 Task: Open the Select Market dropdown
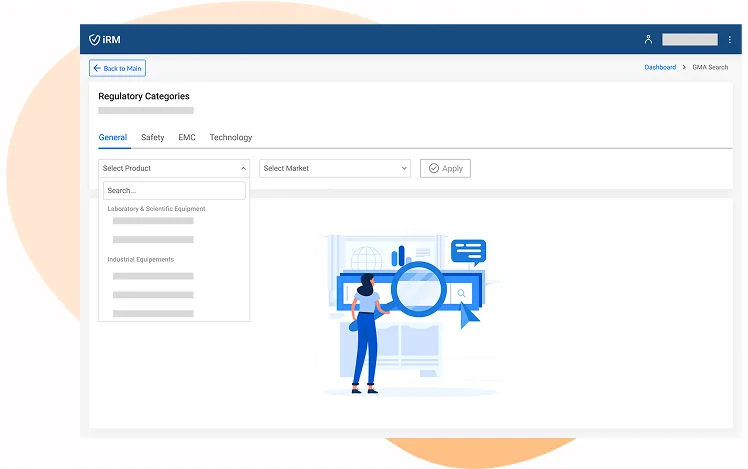pyautogui.click(x=335, y=168)
